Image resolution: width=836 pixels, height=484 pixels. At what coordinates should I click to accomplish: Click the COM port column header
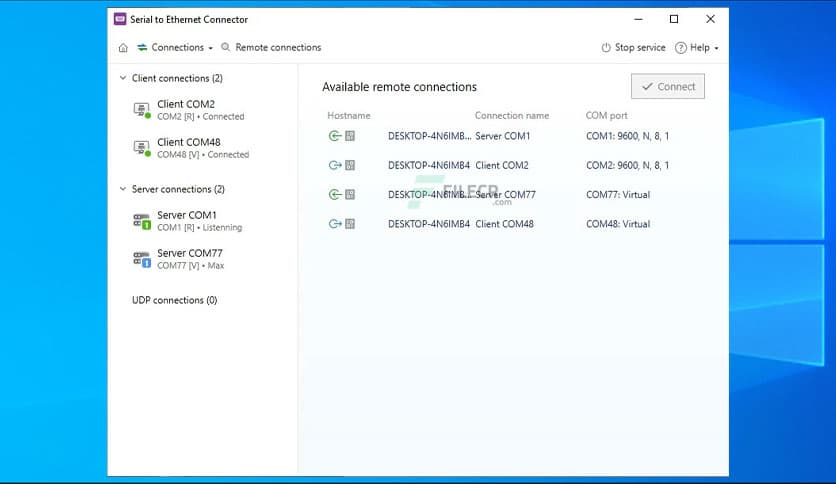606,116
